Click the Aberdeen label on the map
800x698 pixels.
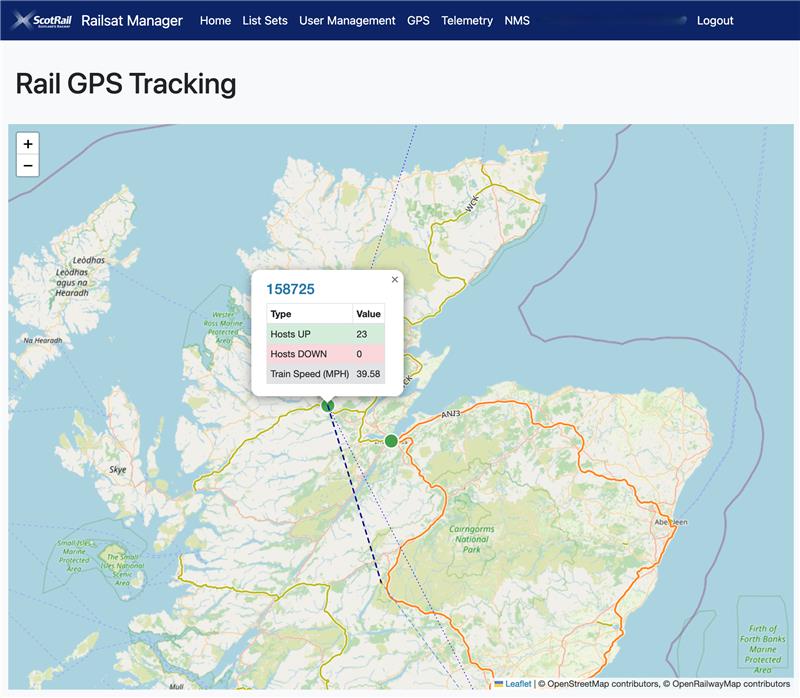click(x=671, y=522)
